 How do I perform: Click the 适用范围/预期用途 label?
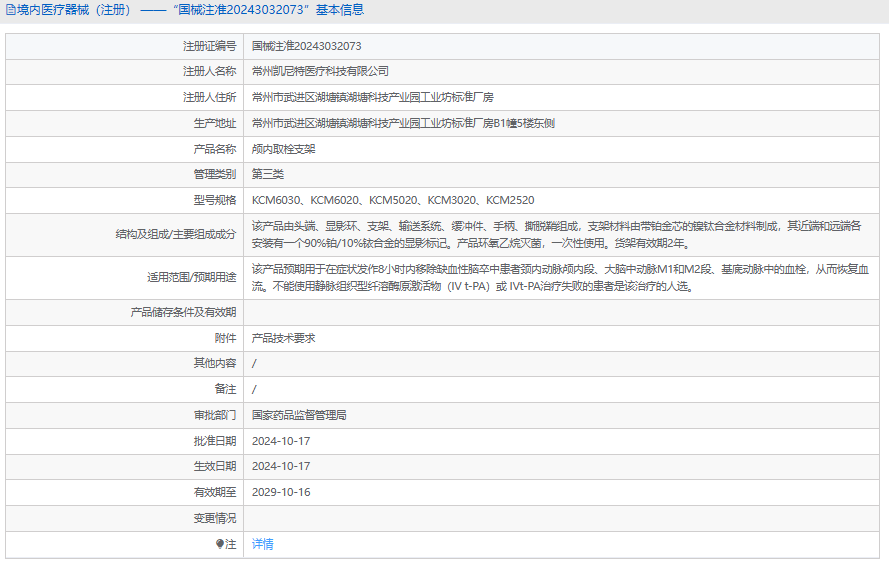(192, 278)
